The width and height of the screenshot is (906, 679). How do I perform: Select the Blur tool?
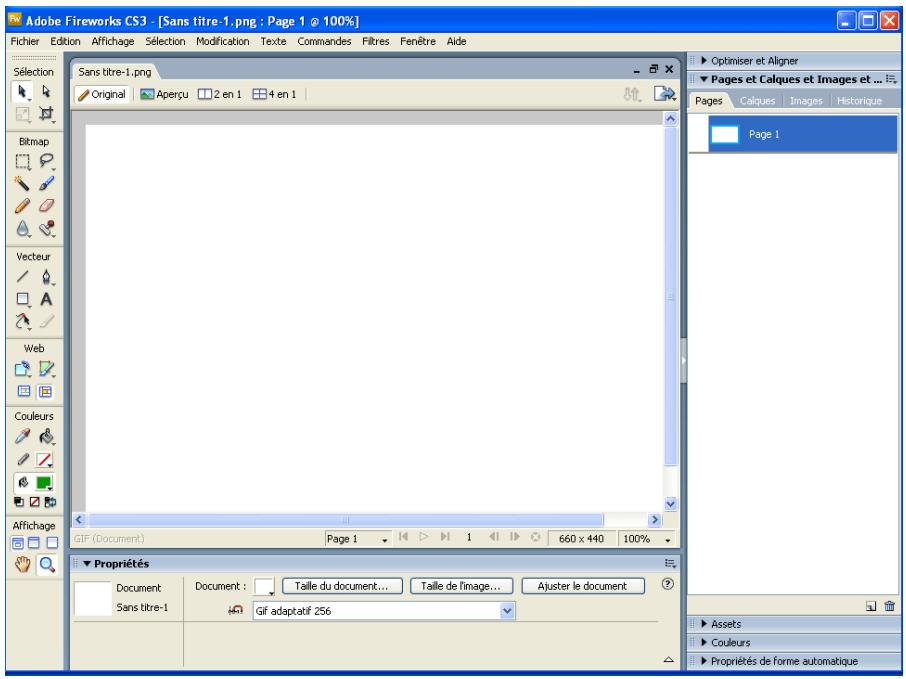pos(22,228)
